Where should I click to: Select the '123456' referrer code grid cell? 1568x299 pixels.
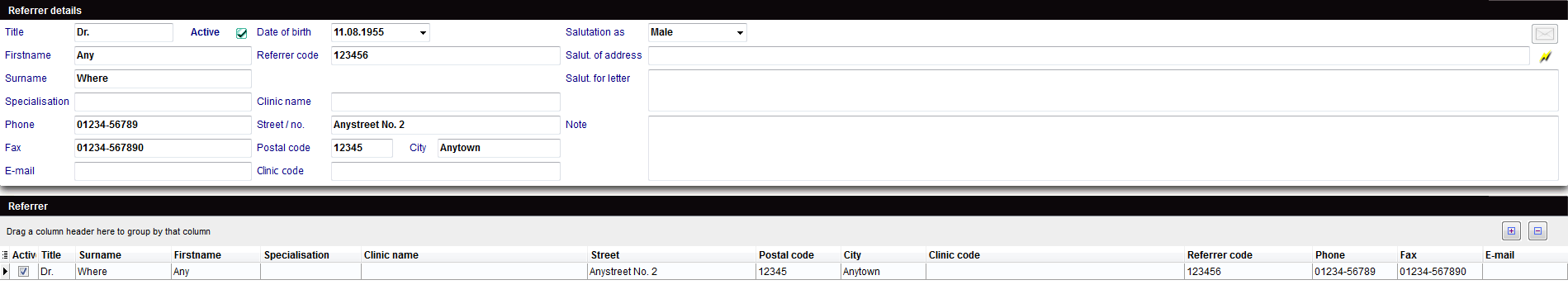point(1248,272)
